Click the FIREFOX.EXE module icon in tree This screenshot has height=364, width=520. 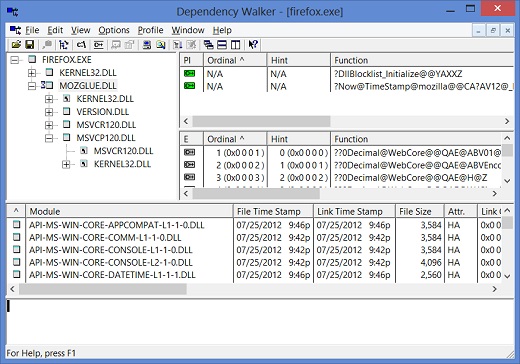[32, 59]
